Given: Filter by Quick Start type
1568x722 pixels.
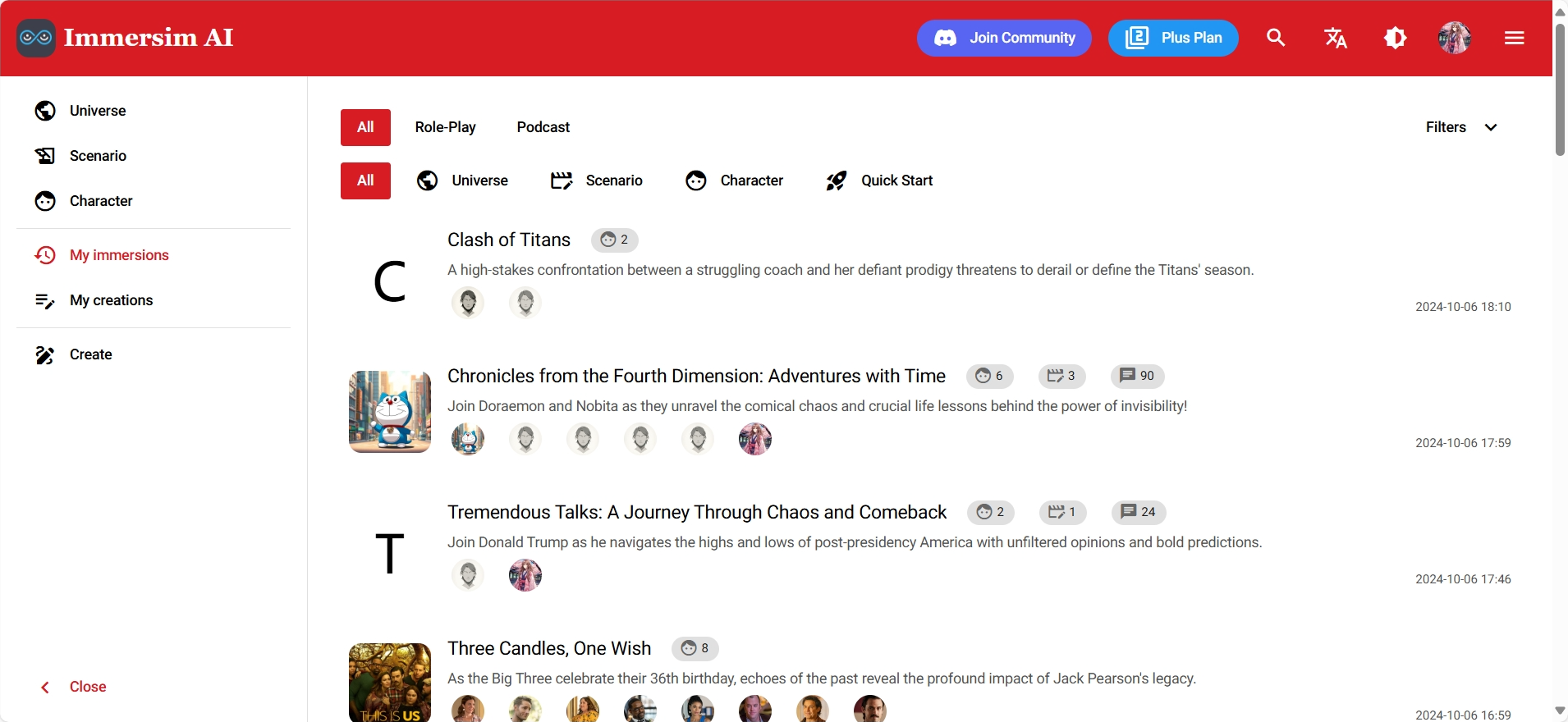Looking at the screenshot, I should [879, 180].
